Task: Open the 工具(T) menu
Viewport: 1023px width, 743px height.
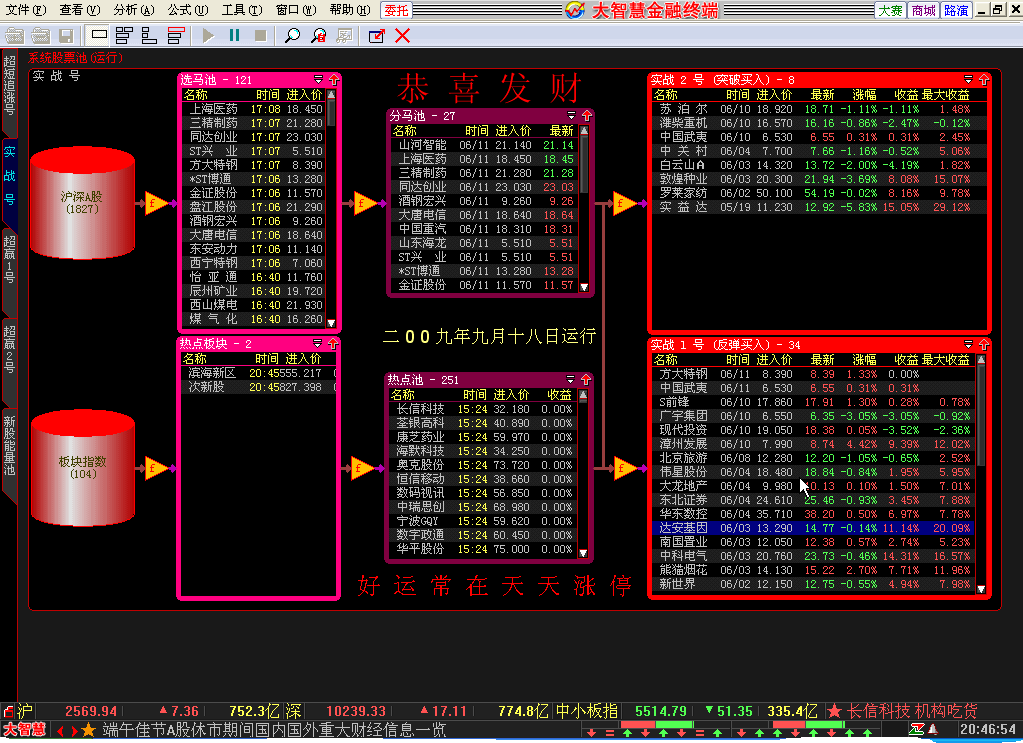Action: [242, 10]
